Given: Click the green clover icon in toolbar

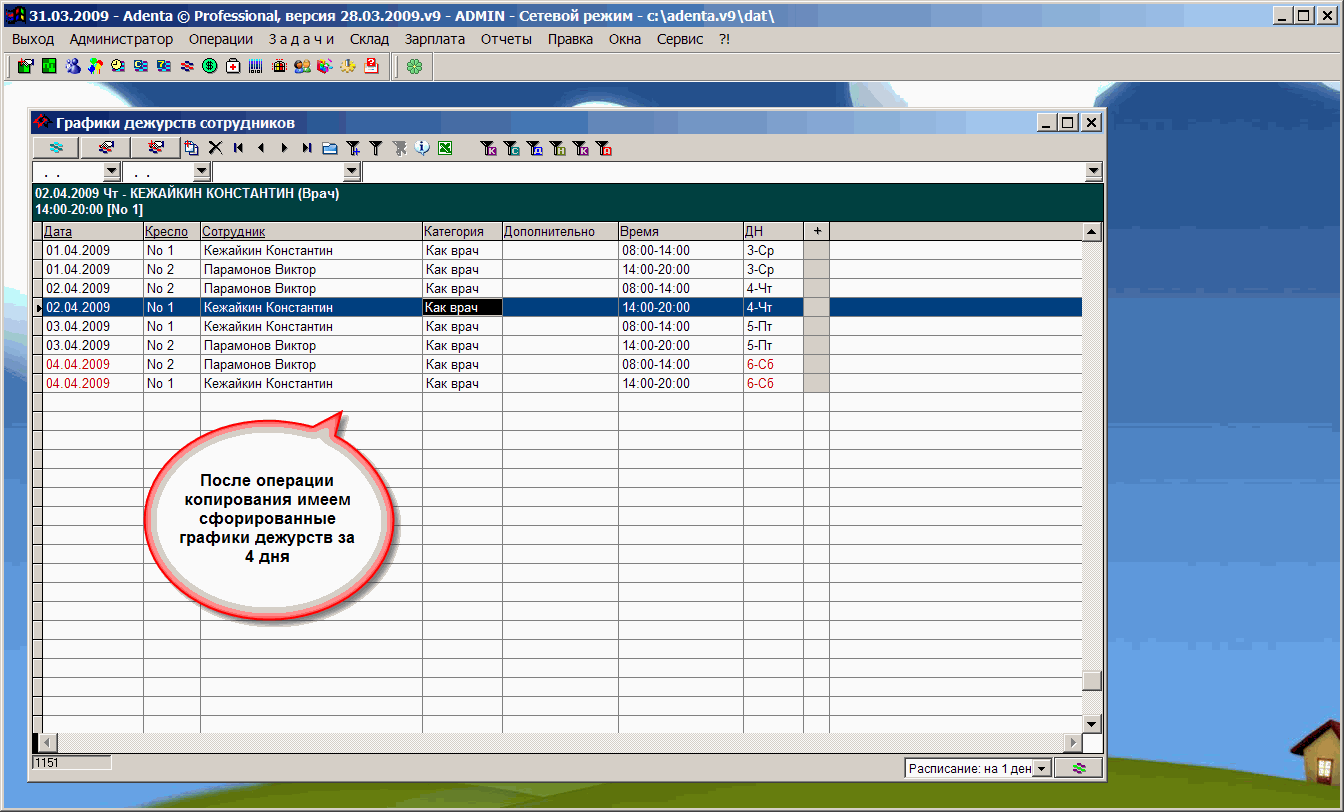Looking at the screenshot, I should click(414, 67).
